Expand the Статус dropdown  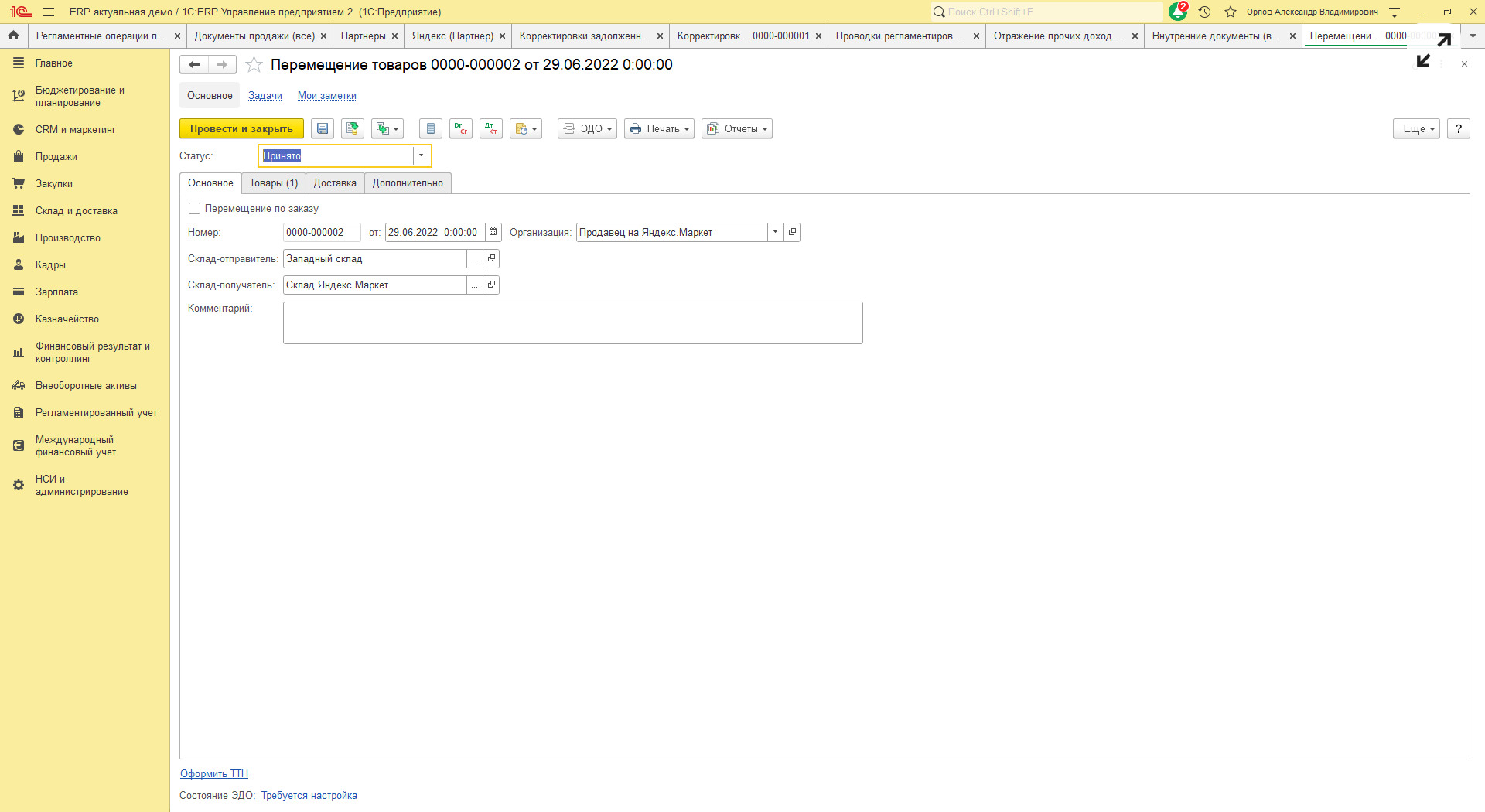(x=421, y=156)
